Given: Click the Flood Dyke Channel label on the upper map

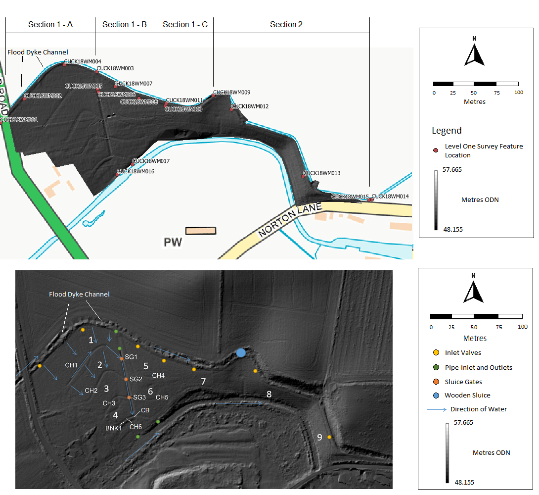Looking at the screenshot, I should pos(38,52).
